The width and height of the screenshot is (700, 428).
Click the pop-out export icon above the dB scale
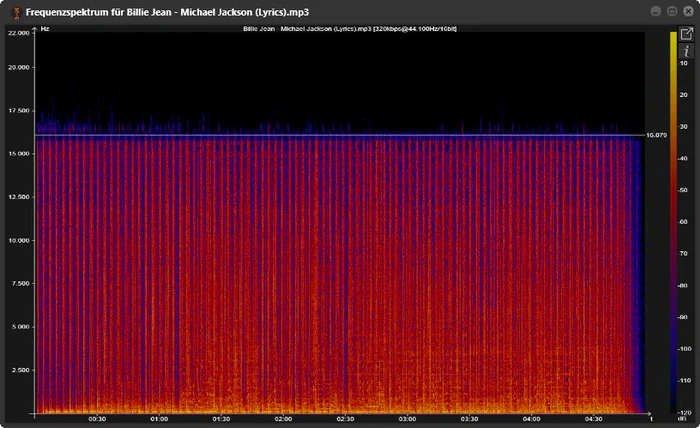(686, 34)
